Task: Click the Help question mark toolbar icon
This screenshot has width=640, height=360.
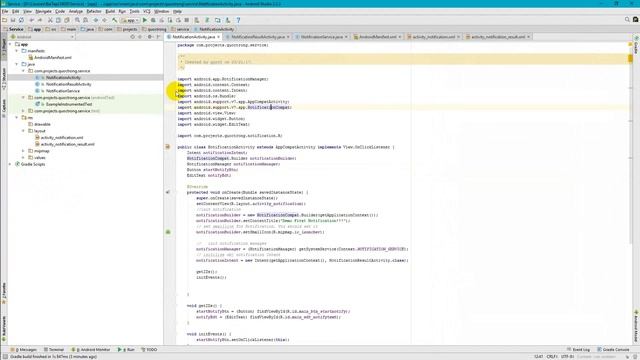Action: [x=238, y=20]
